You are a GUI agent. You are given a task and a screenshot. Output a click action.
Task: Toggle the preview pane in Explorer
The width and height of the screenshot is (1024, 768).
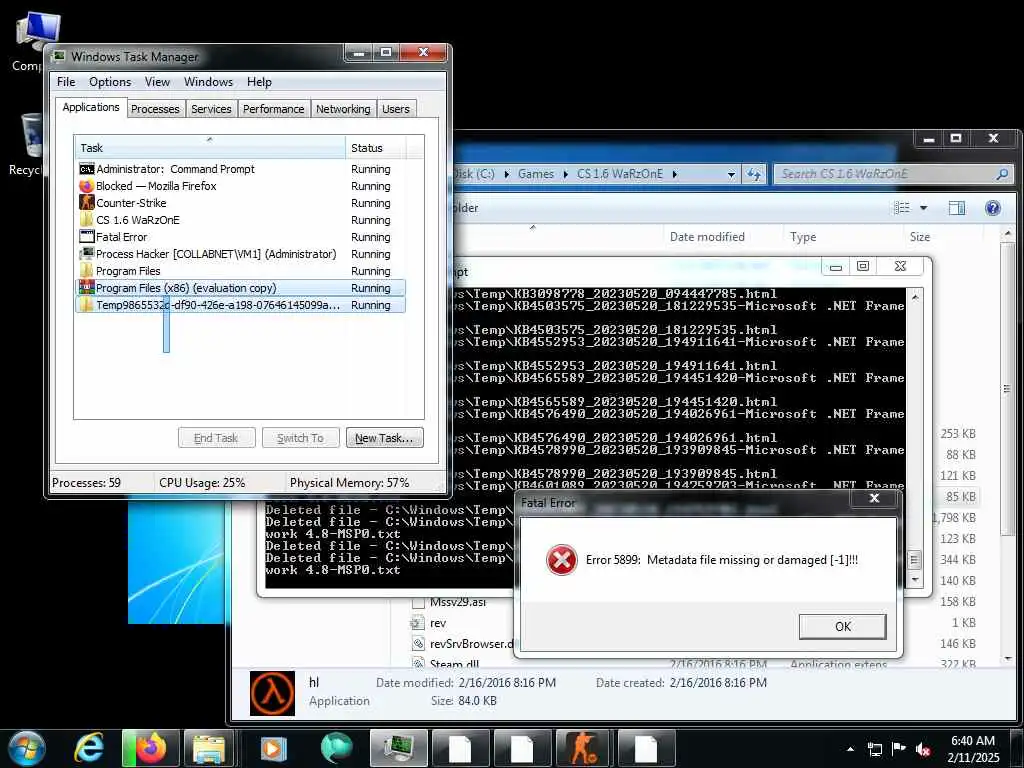[x=957, y=208]
